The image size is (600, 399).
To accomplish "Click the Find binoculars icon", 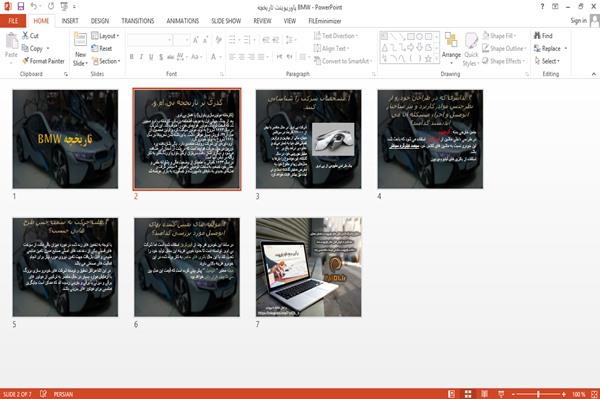I will pyautogui.click(x=537, y=36).
